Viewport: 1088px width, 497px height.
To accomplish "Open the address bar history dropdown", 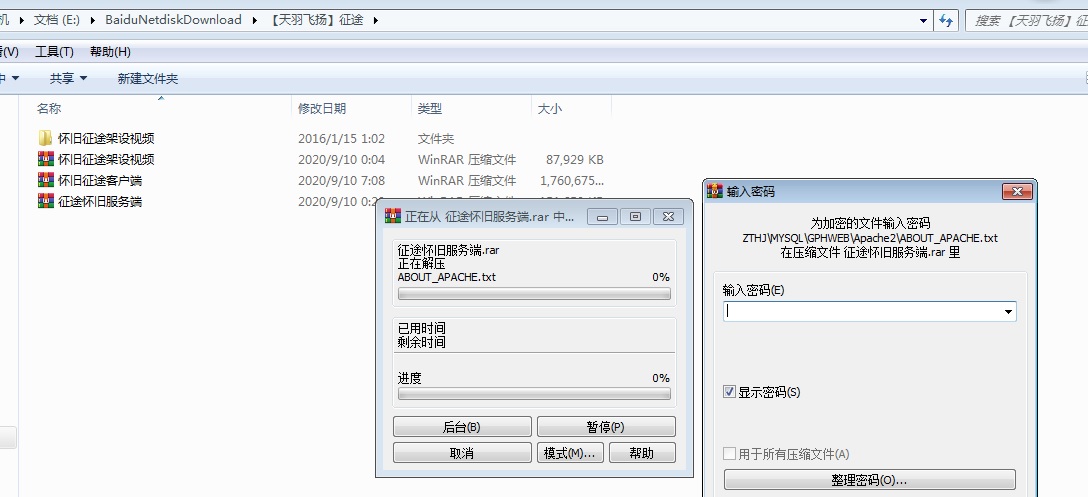I will pyautogui.click(x=923, y=21).
